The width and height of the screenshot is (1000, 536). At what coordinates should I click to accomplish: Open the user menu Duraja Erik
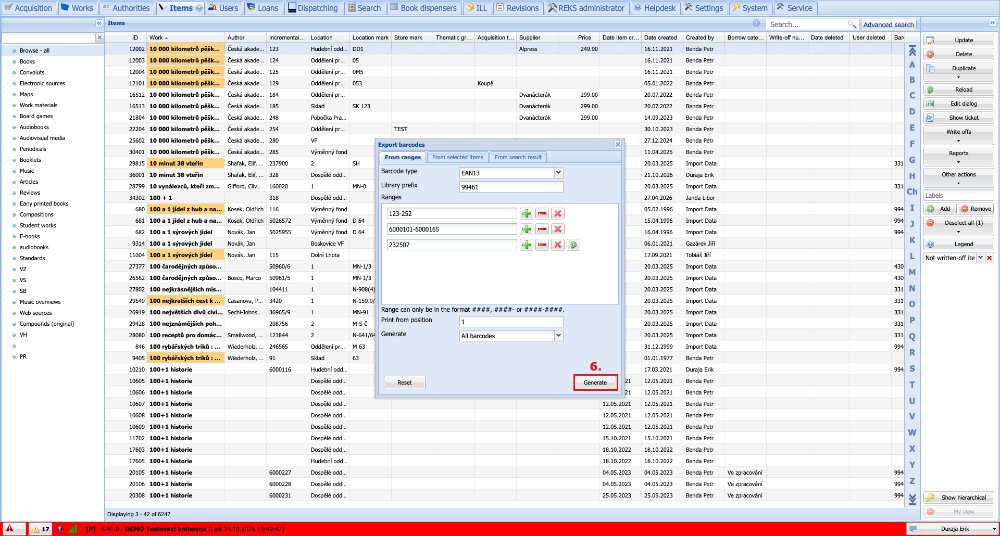[x=951, y=529]
